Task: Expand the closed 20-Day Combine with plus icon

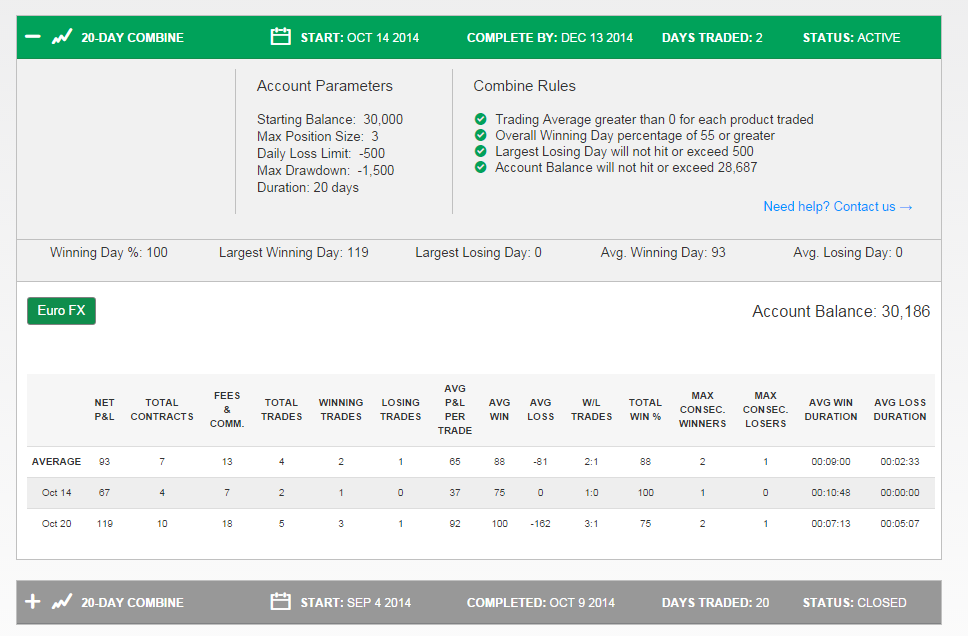Action: pyautogui.click(x=33, y=601)
